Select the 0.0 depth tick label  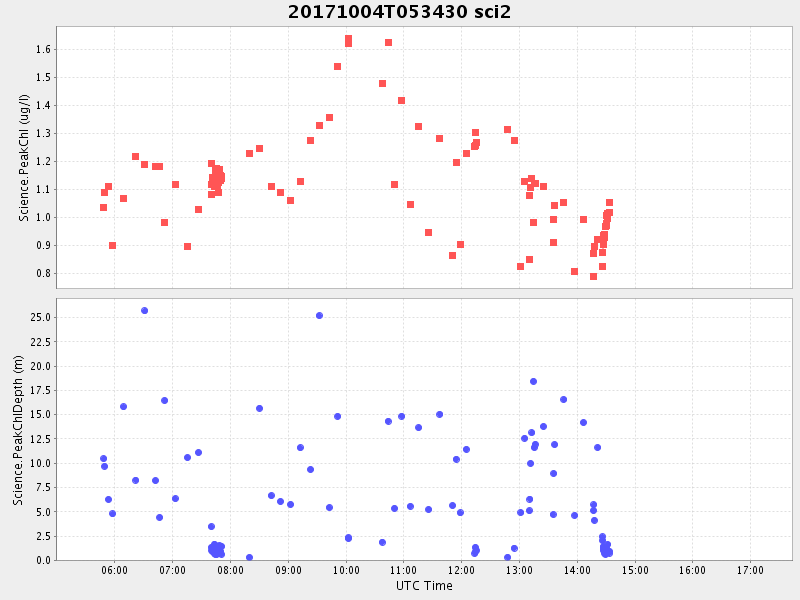point(42,560)
